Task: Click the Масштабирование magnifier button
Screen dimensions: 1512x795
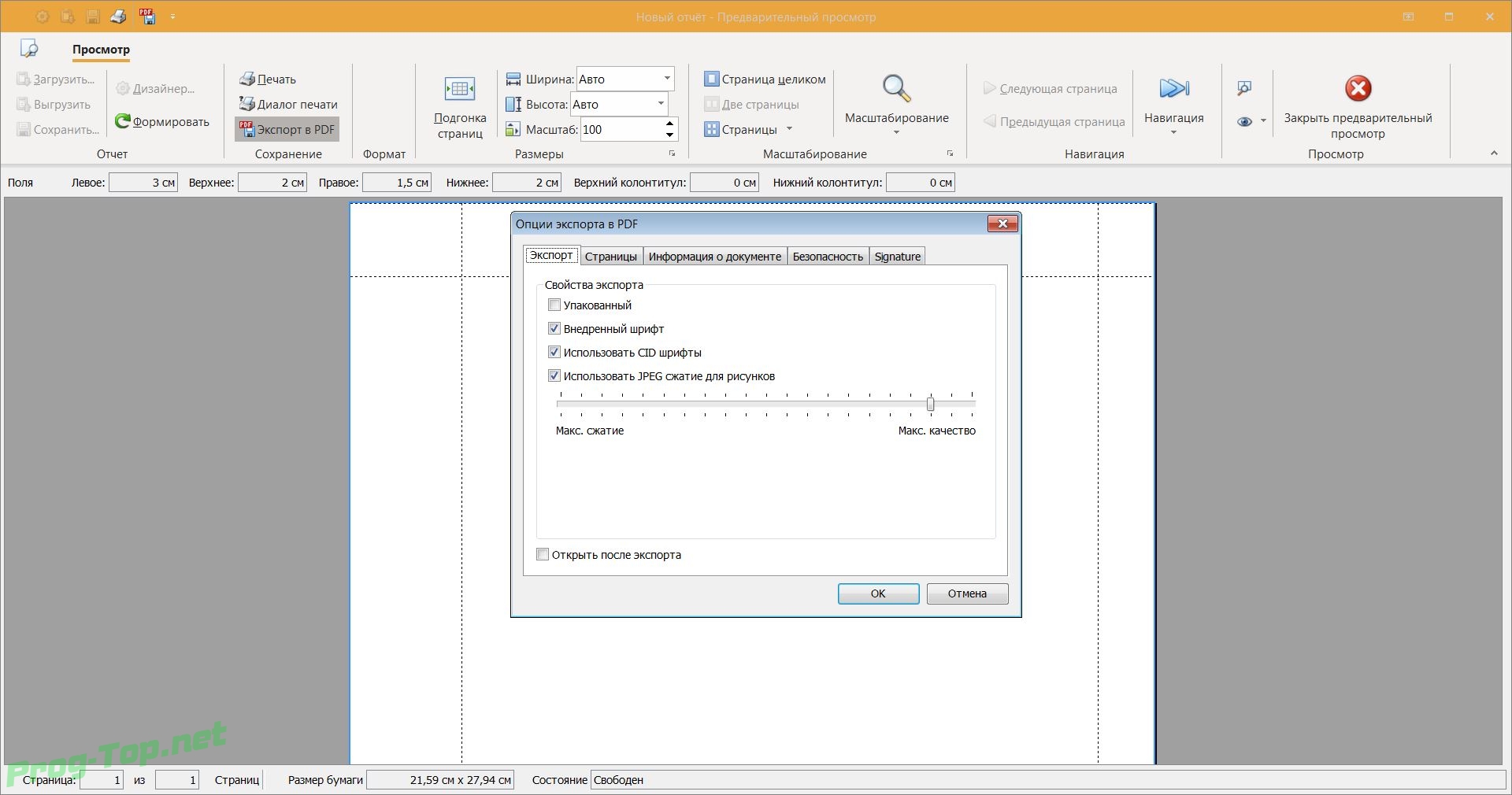Action: [x=896, y=90]
